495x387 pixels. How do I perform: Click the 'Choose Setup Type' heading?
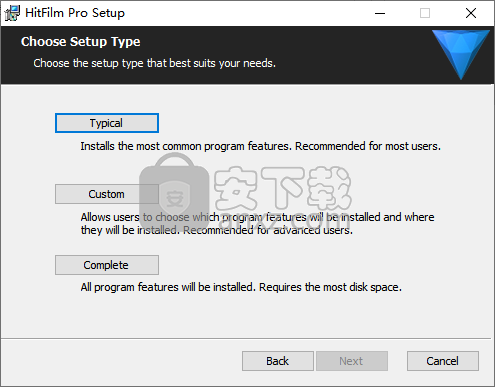81,42
